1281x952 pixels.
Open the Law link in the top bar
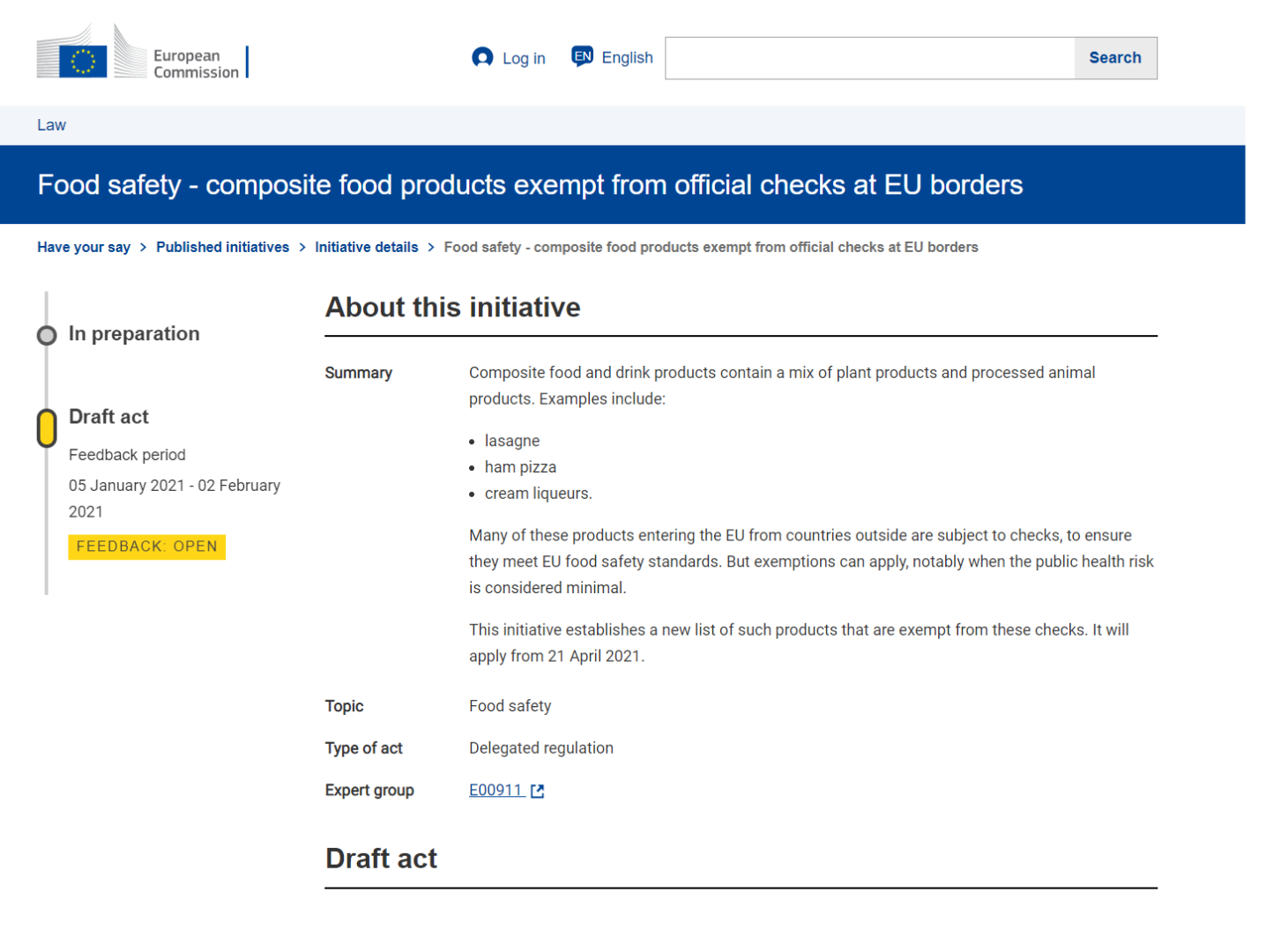[51, 125]
